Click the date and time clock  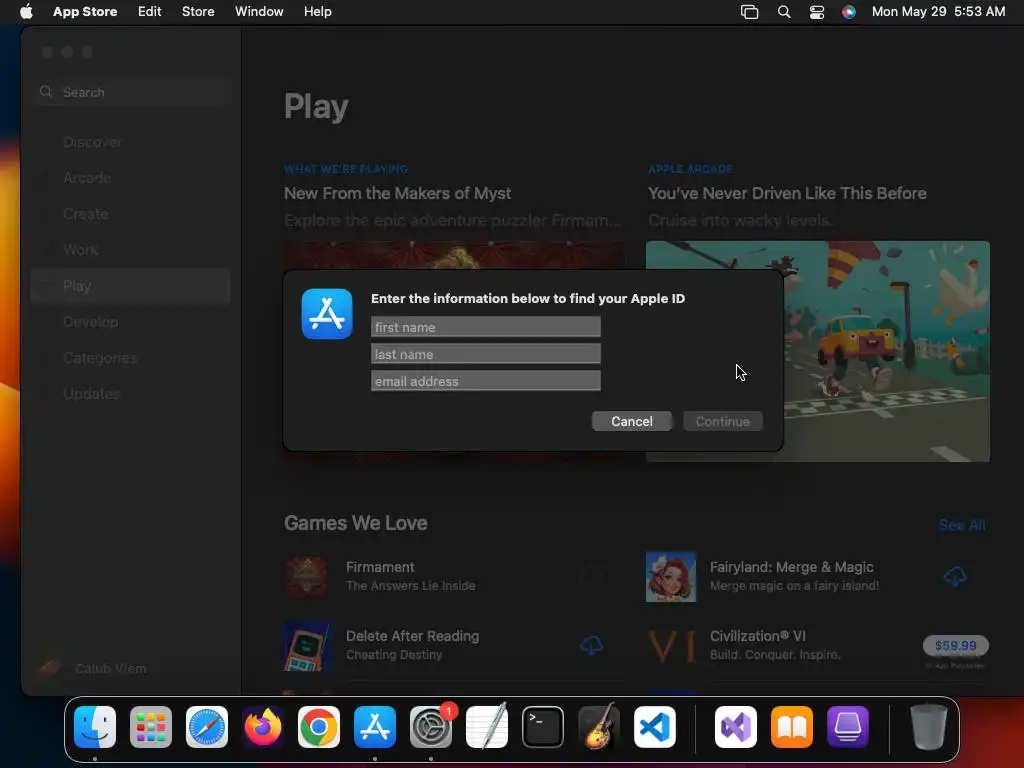938,11
